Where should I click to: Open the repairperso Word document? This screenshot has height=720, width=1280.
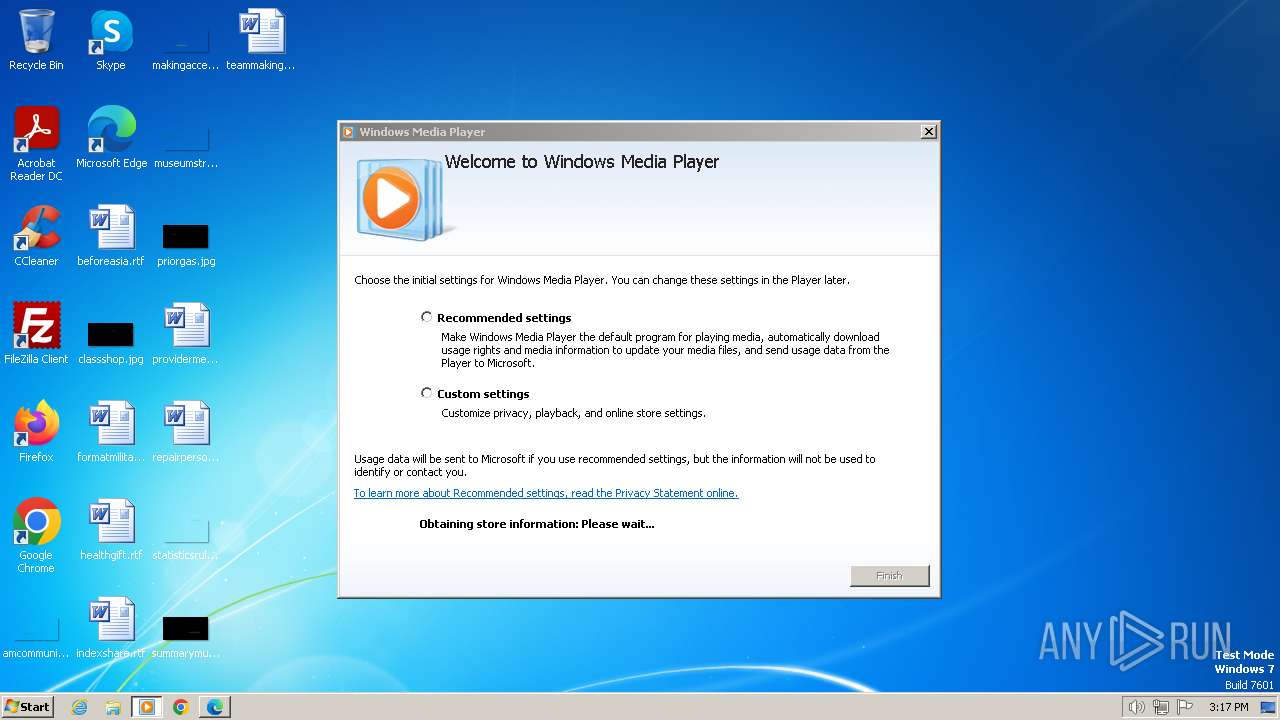(x=186, y=432)
